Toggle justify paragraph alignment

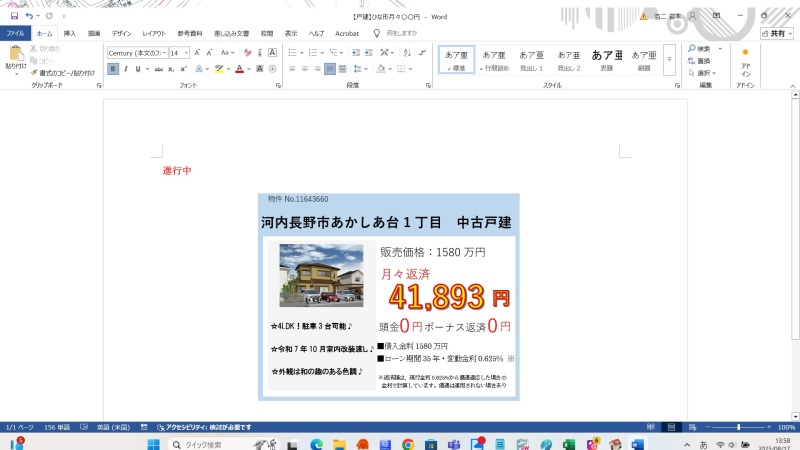[x=330, y=69]
